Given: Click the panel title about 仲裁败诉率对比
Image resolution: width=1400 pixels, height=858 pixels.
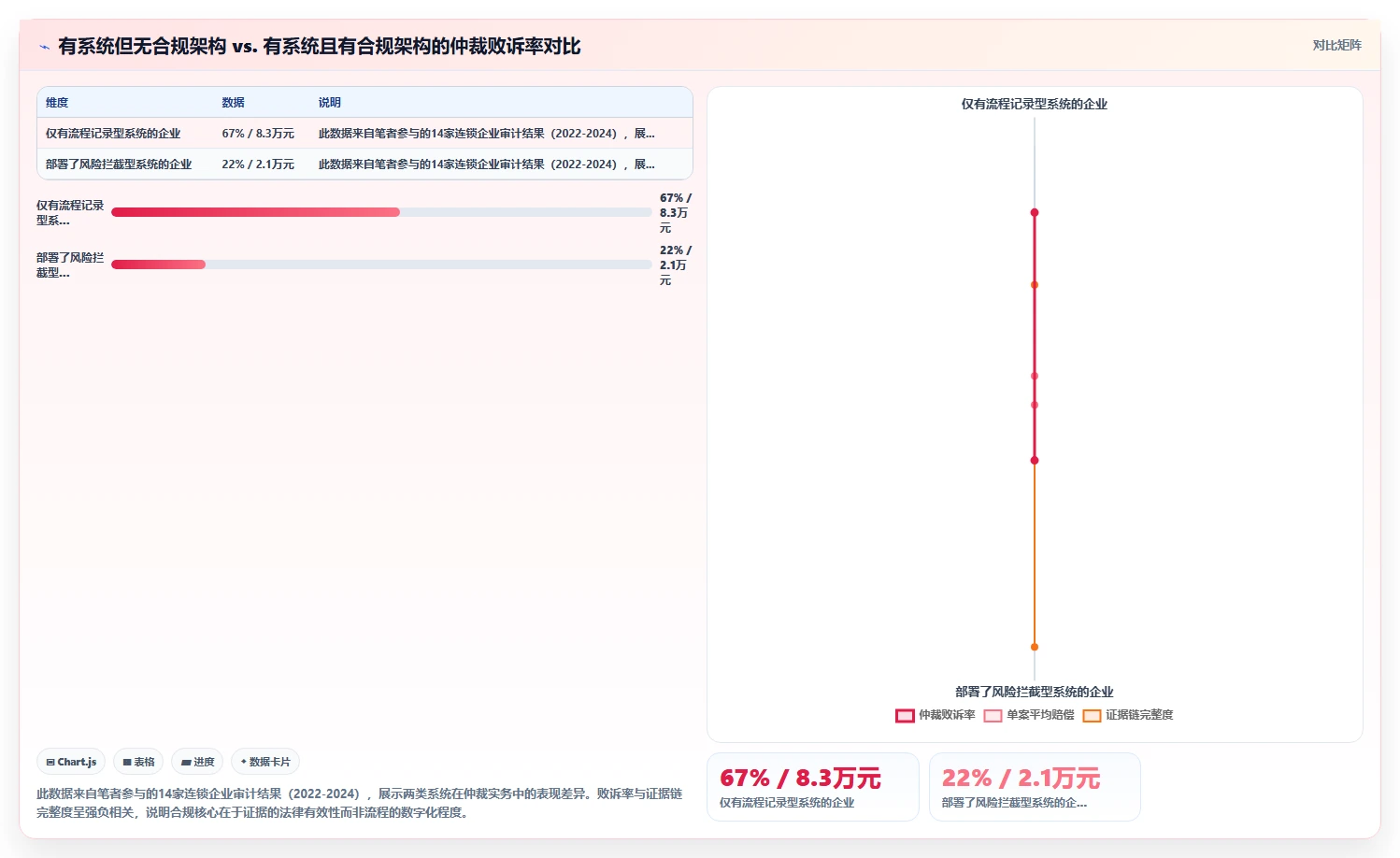Looking at the screenshot, I should click(320, 46).
